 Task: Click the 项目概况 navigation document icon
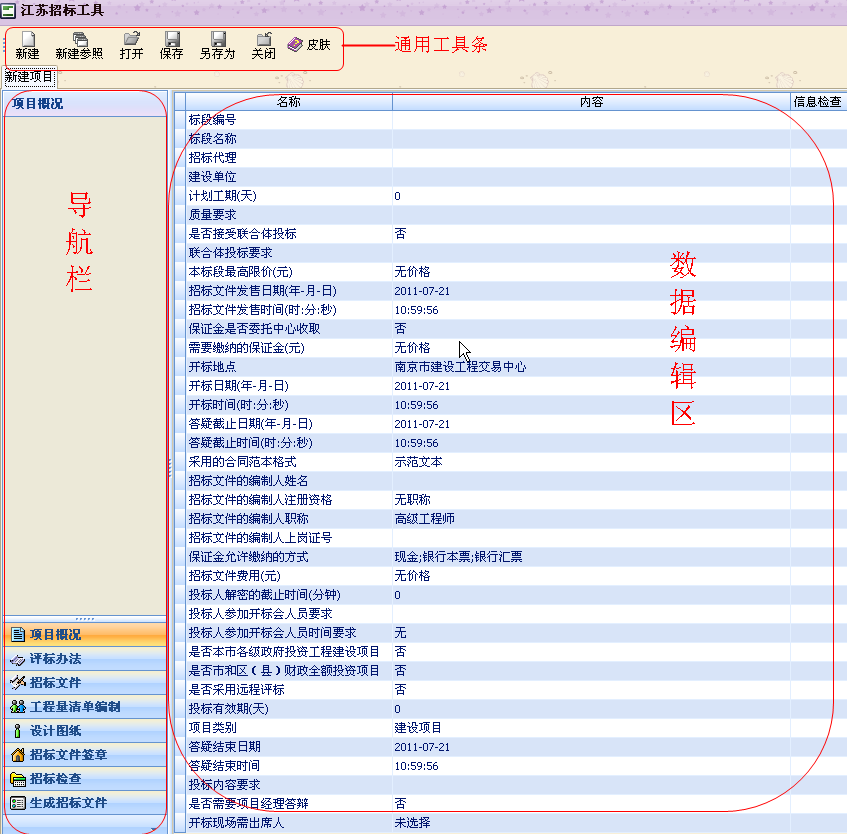pos(18,635)
